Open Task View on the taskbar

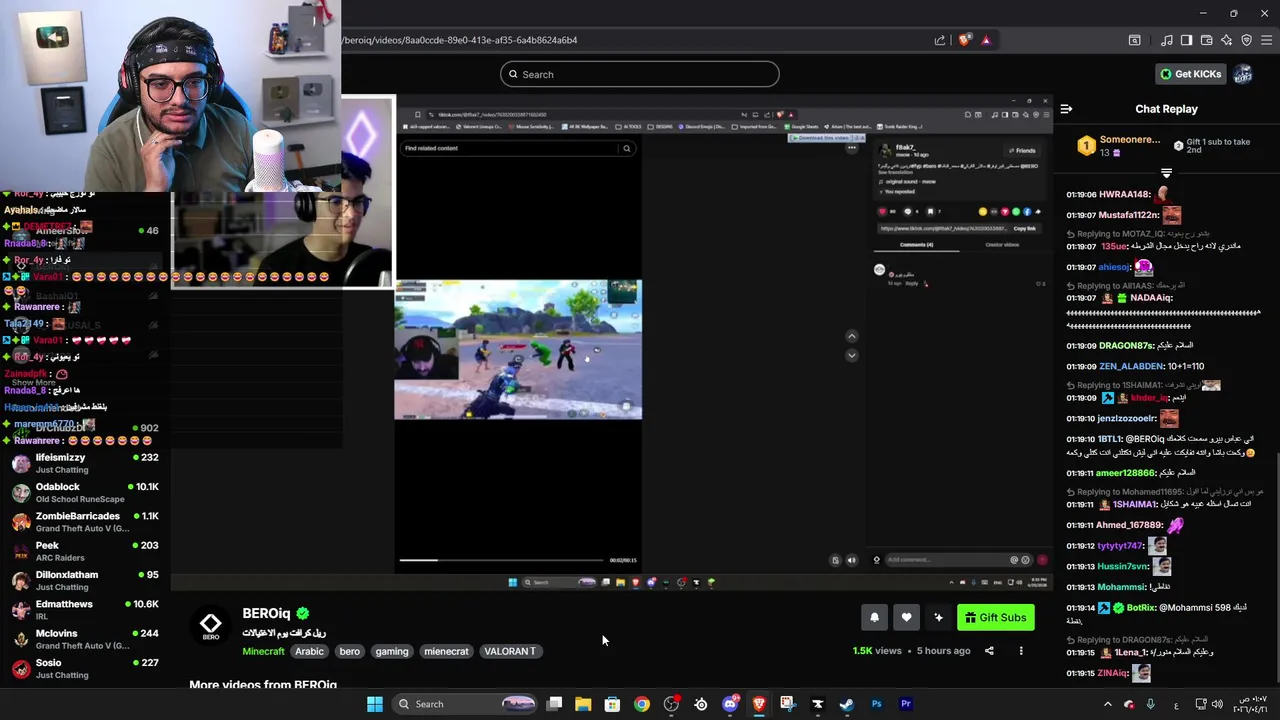tap(555, 704)
